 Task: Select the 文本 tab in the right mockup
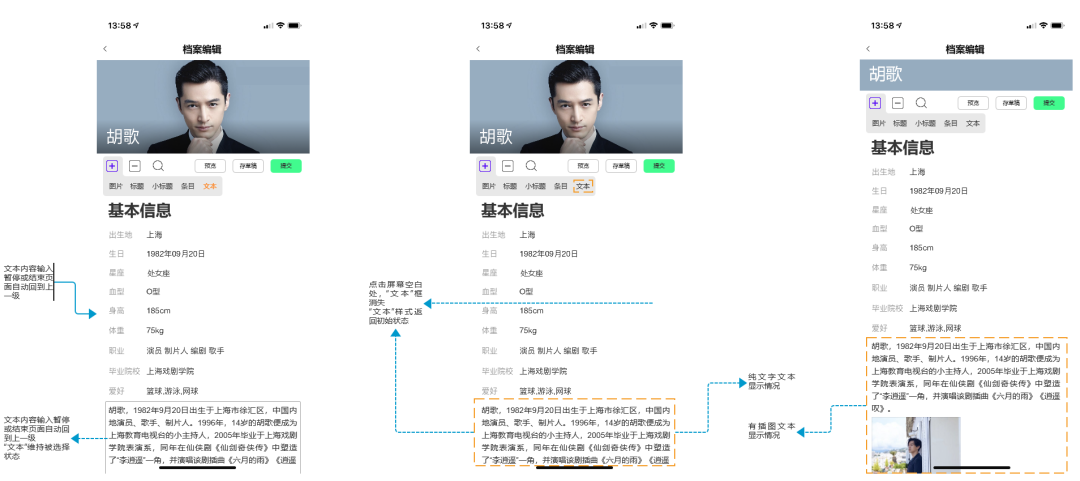click(973, 123)
